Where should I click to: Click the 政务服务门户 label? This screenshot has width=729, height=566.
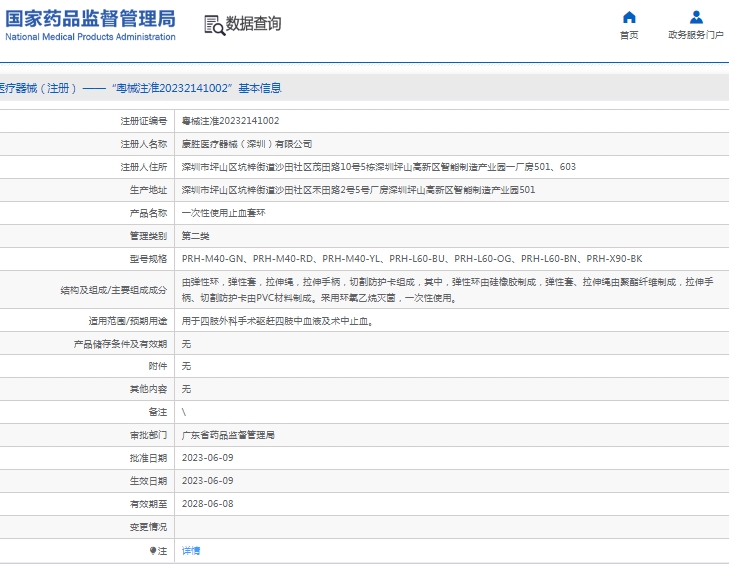click(696, 35)
